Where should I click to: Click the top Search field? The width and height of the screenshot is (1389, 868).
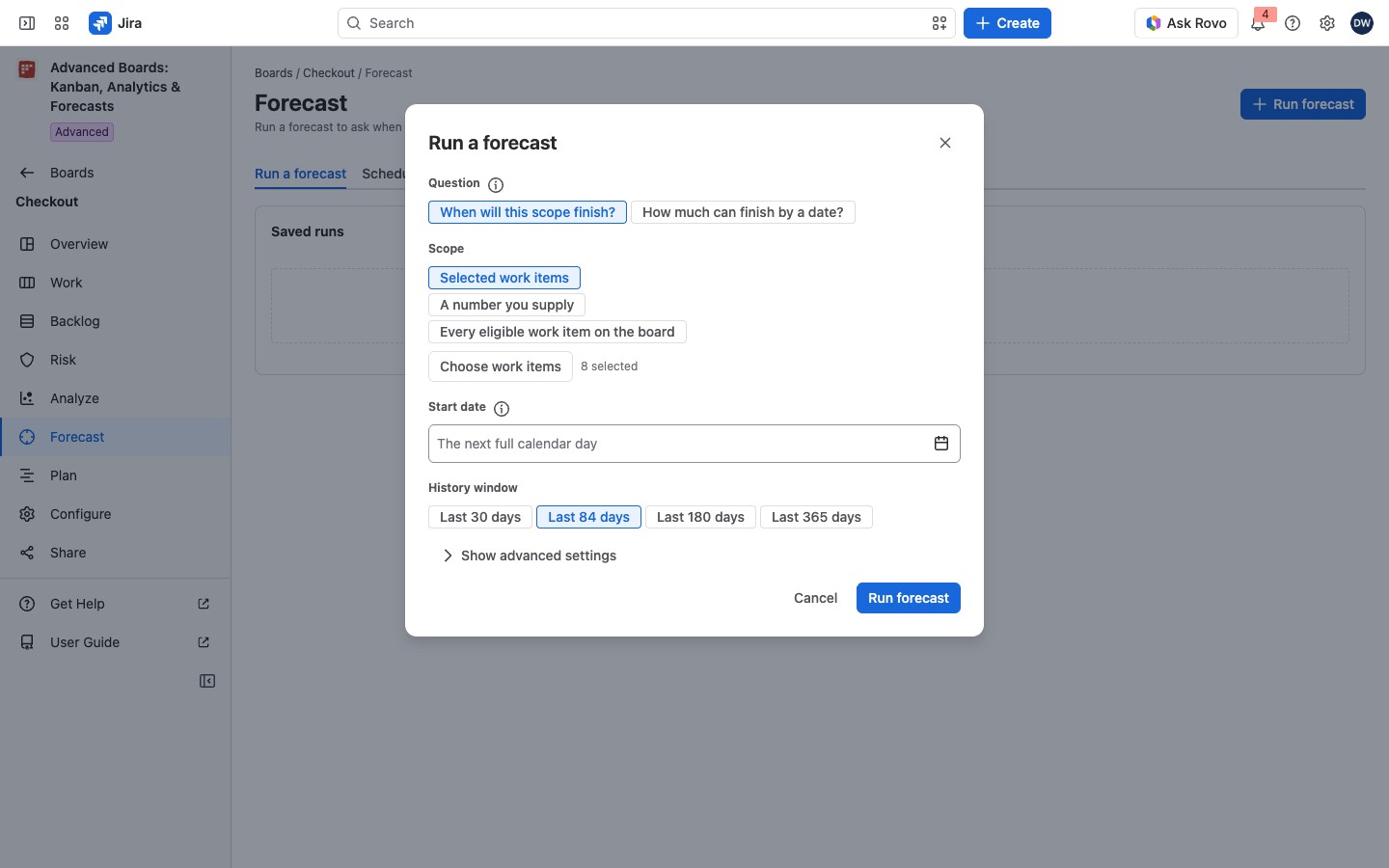tap(646, 23)
